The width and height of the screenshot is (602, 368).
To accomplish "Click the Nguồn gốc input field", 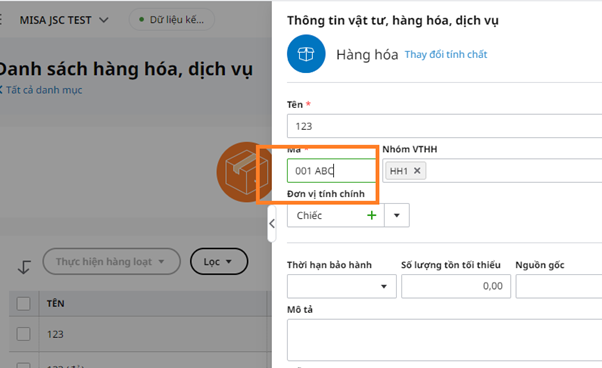I will (559, 286).
